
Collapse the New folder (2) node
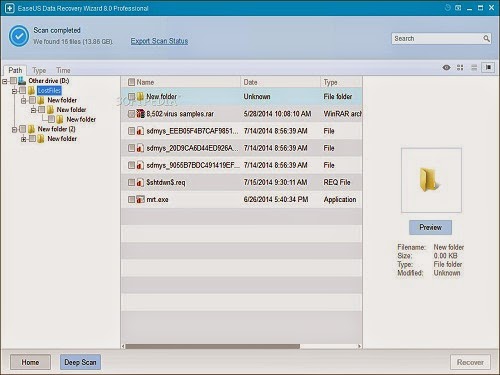click(14, 129)
